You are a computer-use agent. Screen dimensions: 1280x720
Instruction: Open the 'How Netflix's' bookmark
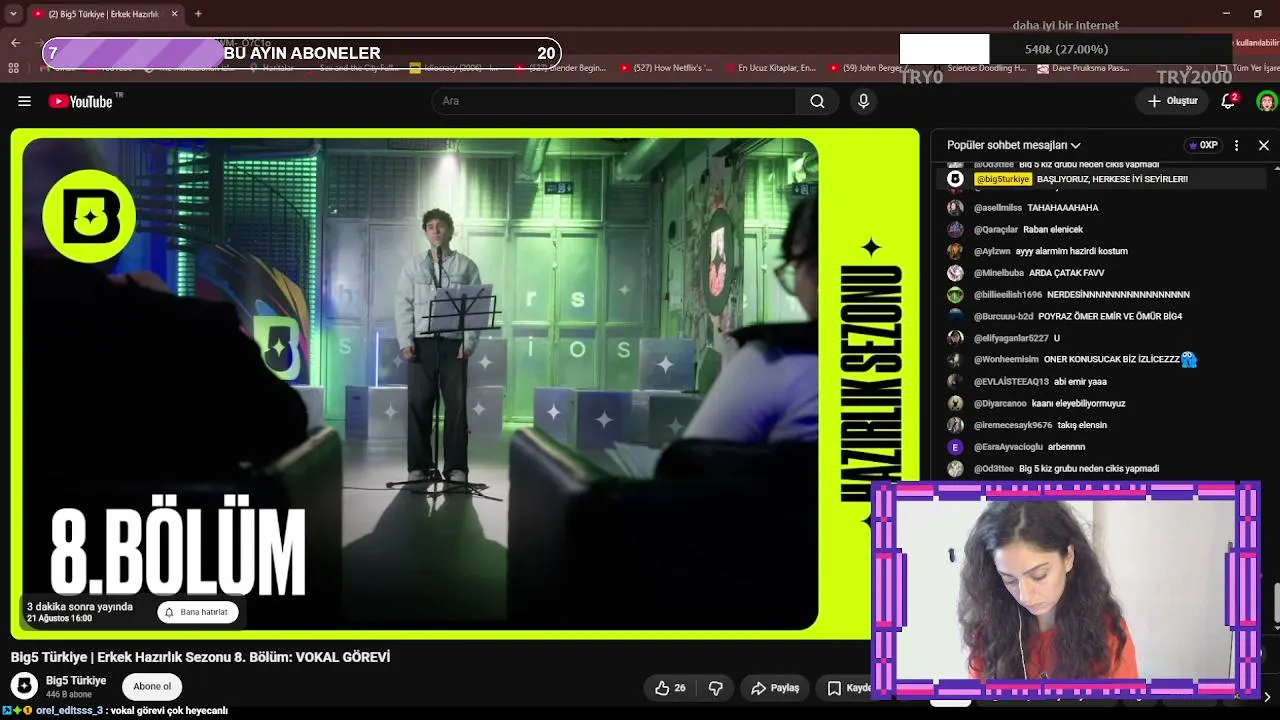coord(666,68)
